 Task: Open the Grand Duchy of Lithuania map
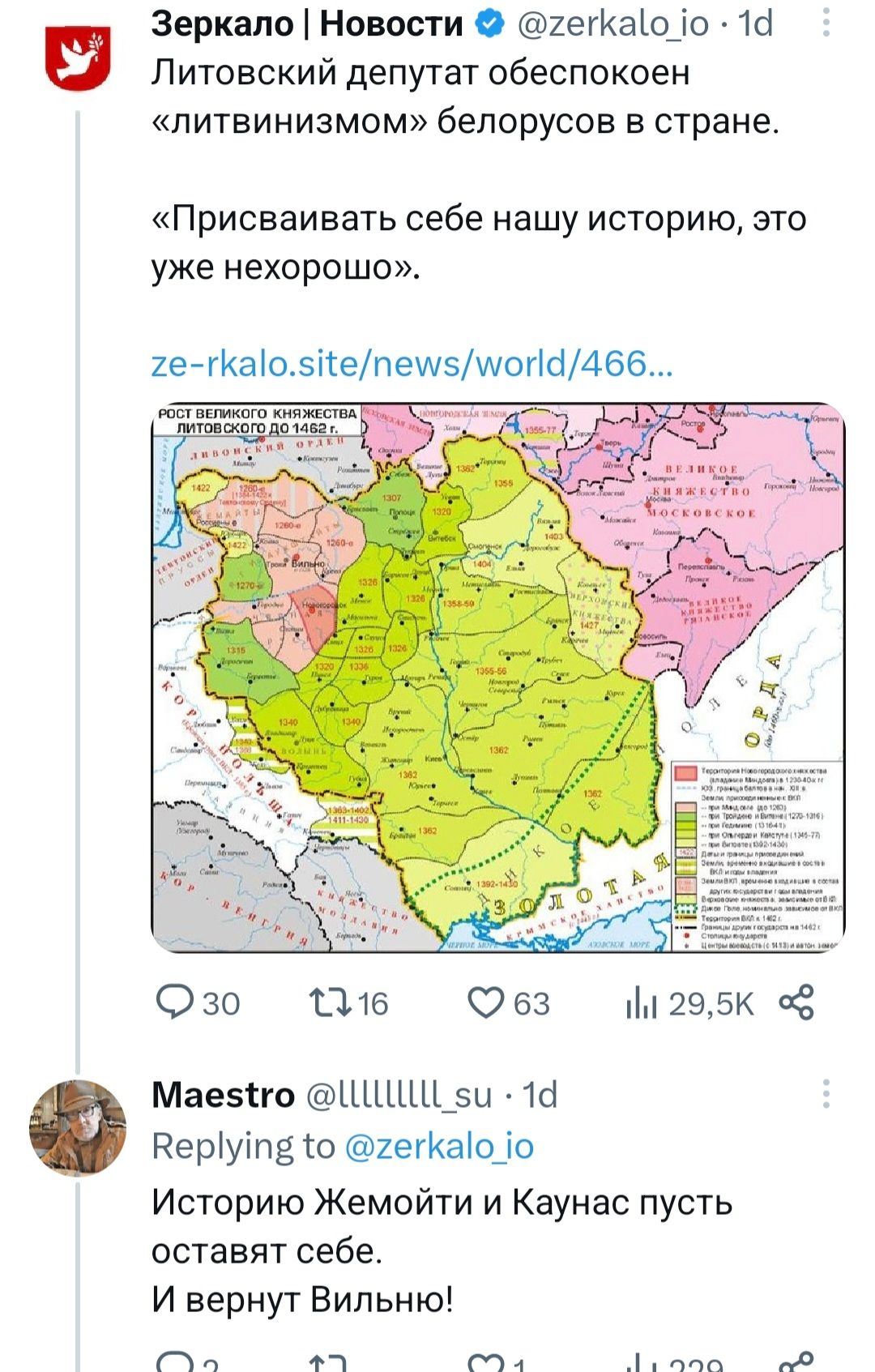(x=497, y=677)
